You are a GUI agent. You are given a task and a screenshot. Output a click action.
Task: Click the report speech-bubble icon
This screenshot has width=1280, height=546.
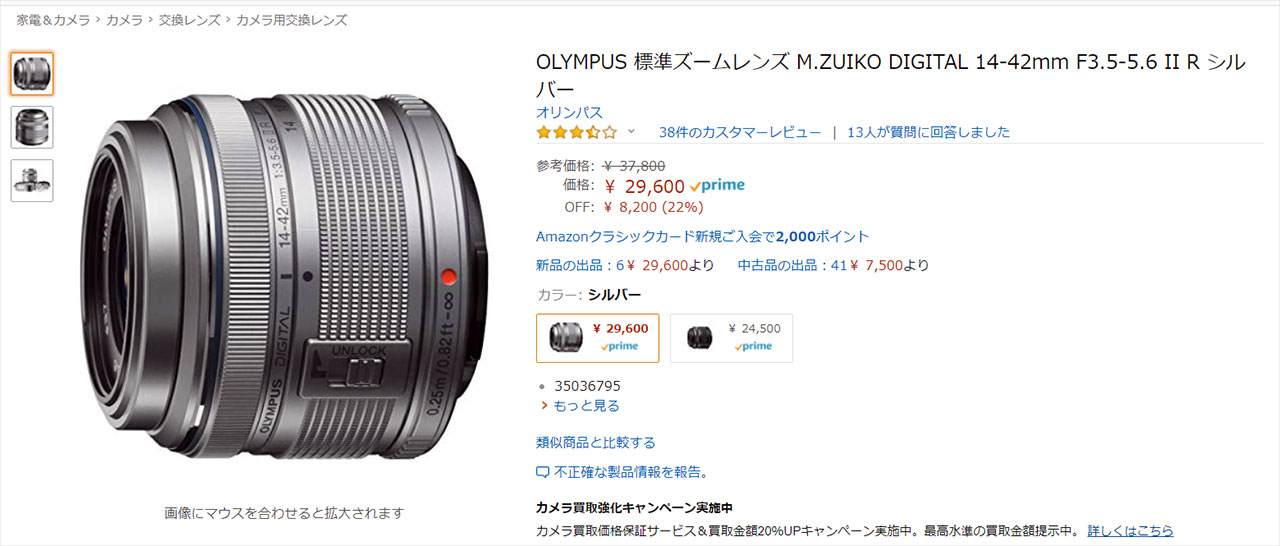(x=543, y=472)
